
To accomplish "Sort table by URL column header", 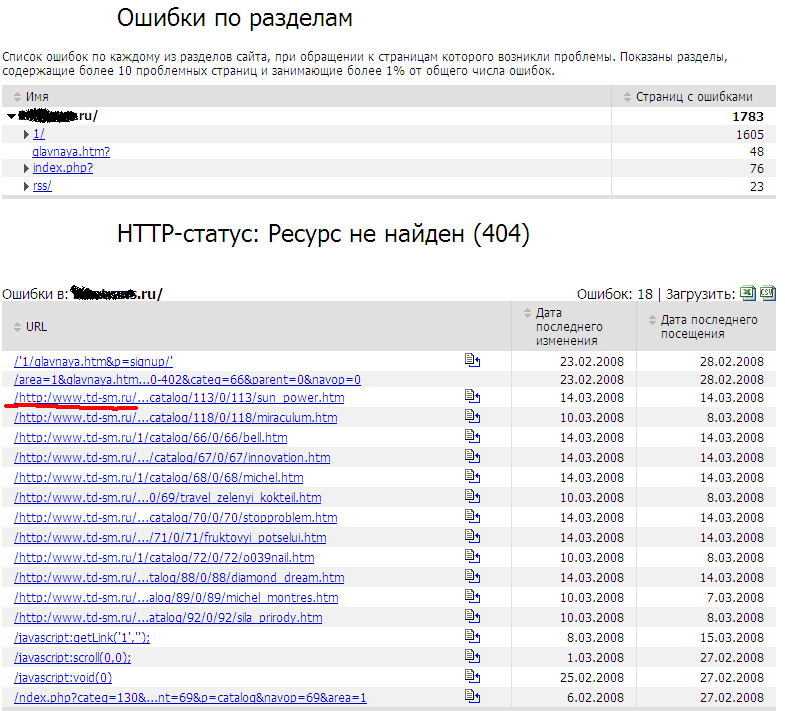I will coord(36,326).
